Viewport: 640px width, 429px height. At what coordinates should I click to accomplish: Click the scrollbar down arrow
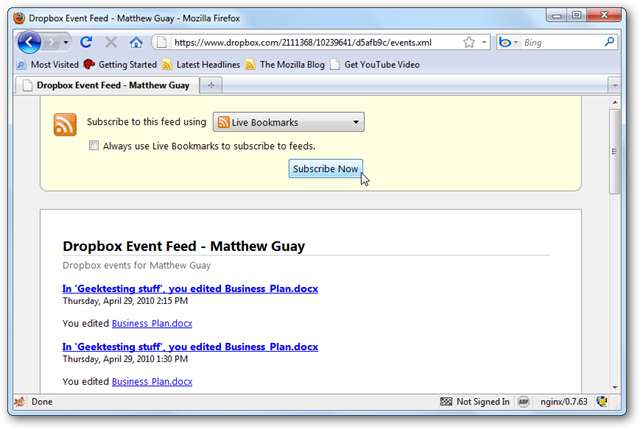(x=615, y=387)
